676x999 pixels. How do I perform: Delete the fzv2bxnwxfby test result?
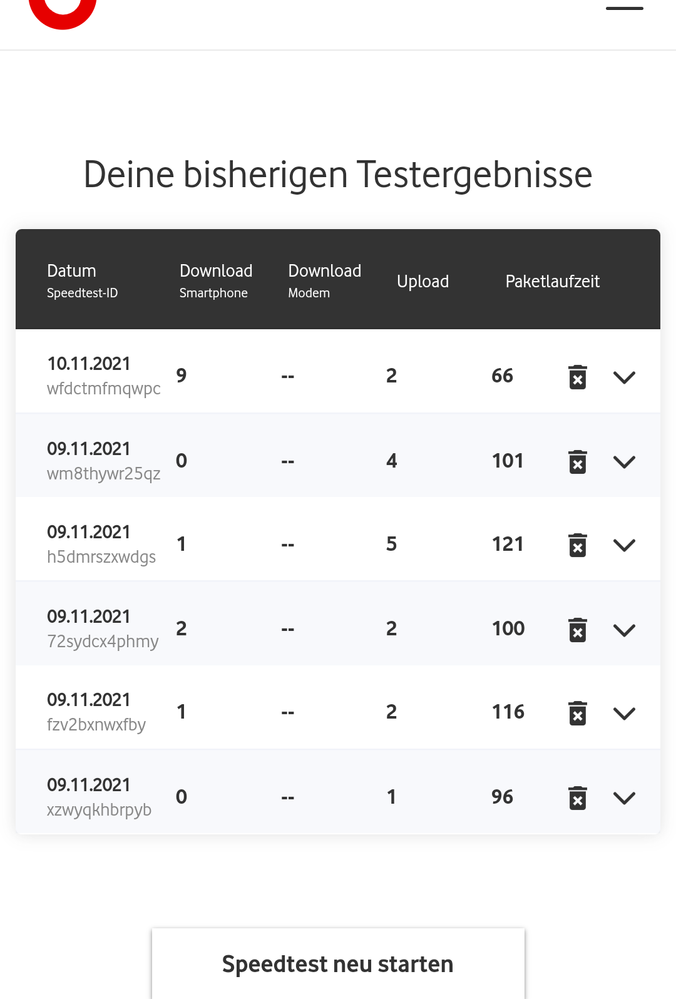point(577,713)
